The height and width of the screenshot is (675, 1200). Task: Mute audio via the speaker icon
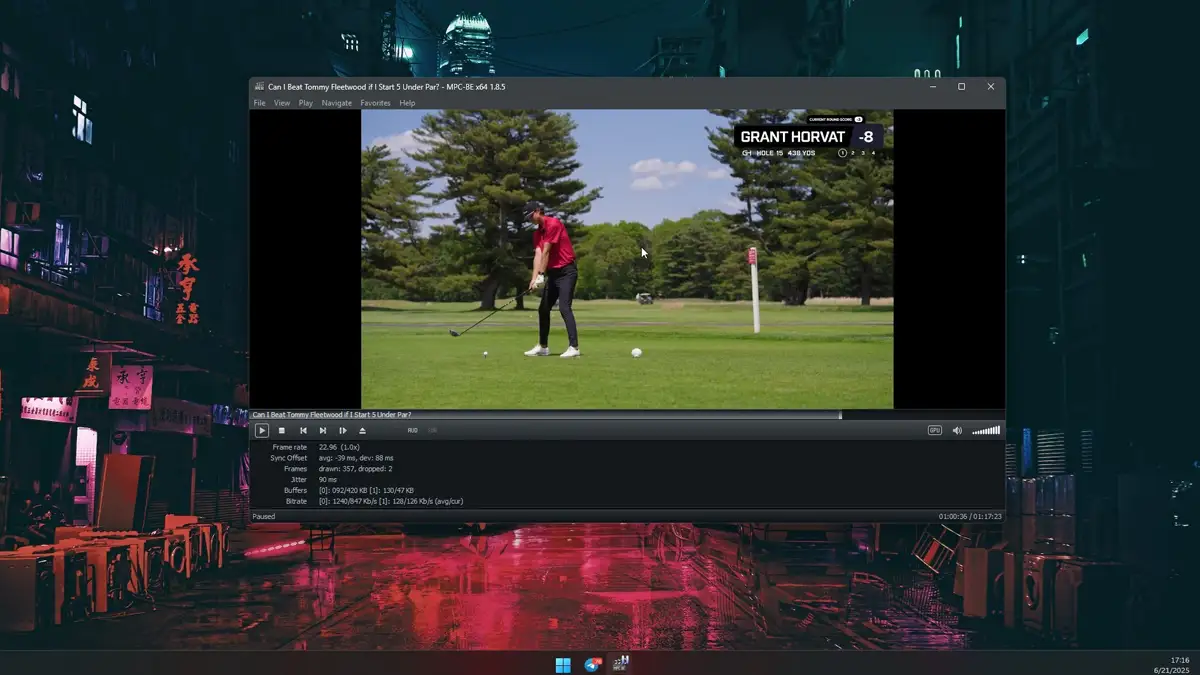click(956, 430)
